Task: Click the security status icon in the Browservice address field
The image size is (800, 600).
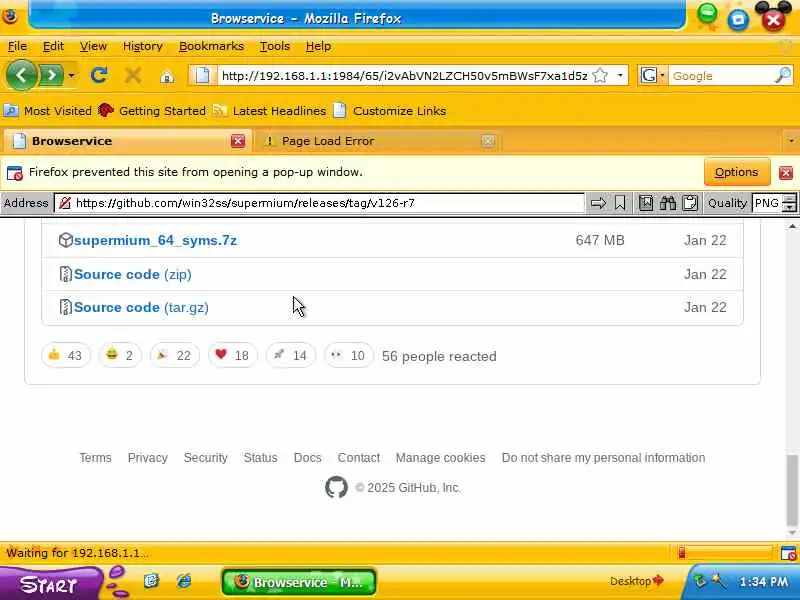Action: (x=65, y=203)
